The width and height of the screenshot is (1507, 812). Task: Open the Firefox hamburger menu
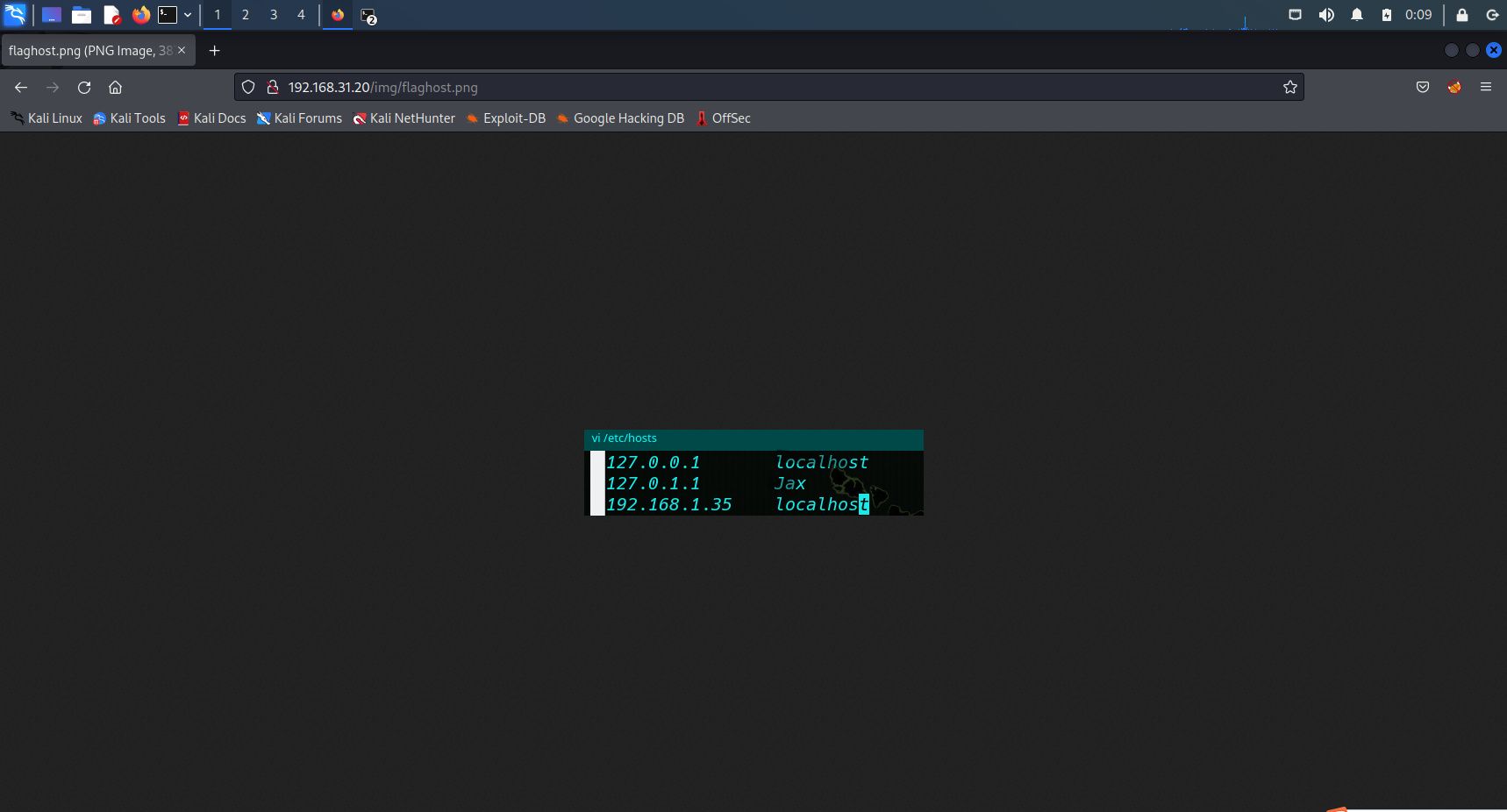(x=1486, y=88)
